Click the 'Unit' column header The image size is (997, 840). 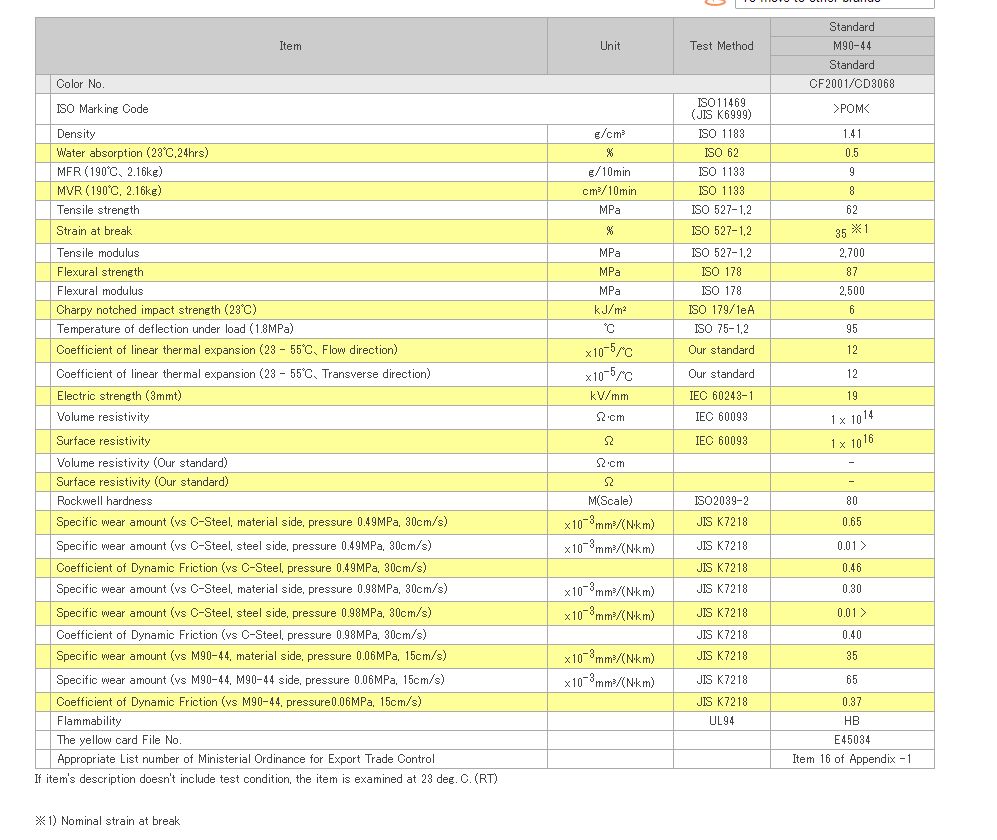[610, 46]
